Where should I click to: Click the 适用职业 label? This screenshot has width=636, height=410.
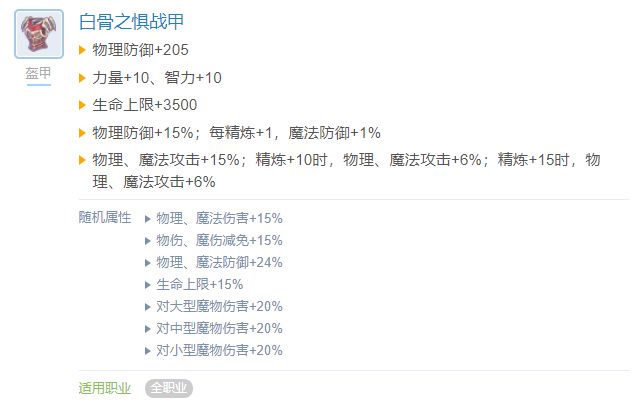(x=104, y=388)
